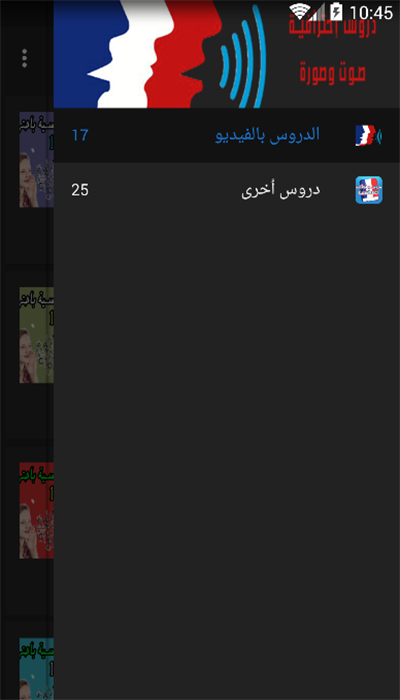
Task: Open the first video thumbnail with purple background
Action: click(x=37, y=159)
